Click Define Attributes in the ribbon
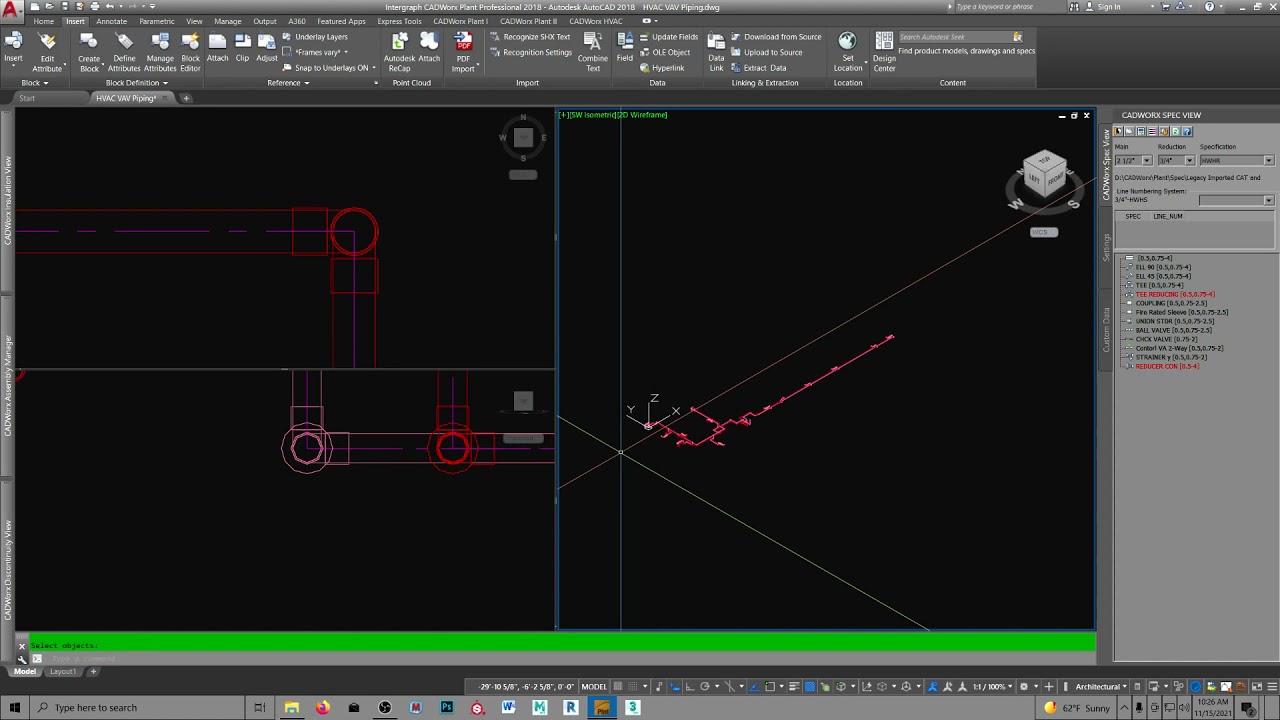 coord(124,52)
